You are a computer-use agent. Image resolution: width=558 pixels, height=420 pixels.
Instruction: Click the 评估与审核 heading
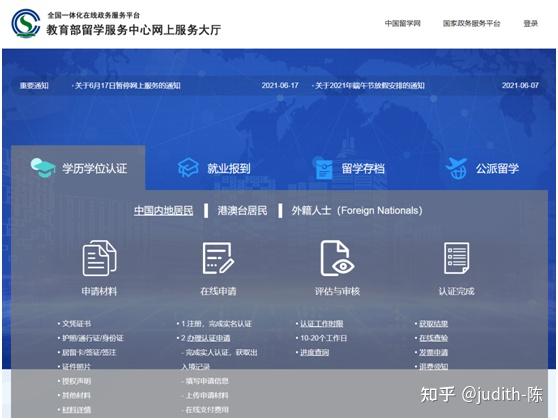click(x=337, y=291)
